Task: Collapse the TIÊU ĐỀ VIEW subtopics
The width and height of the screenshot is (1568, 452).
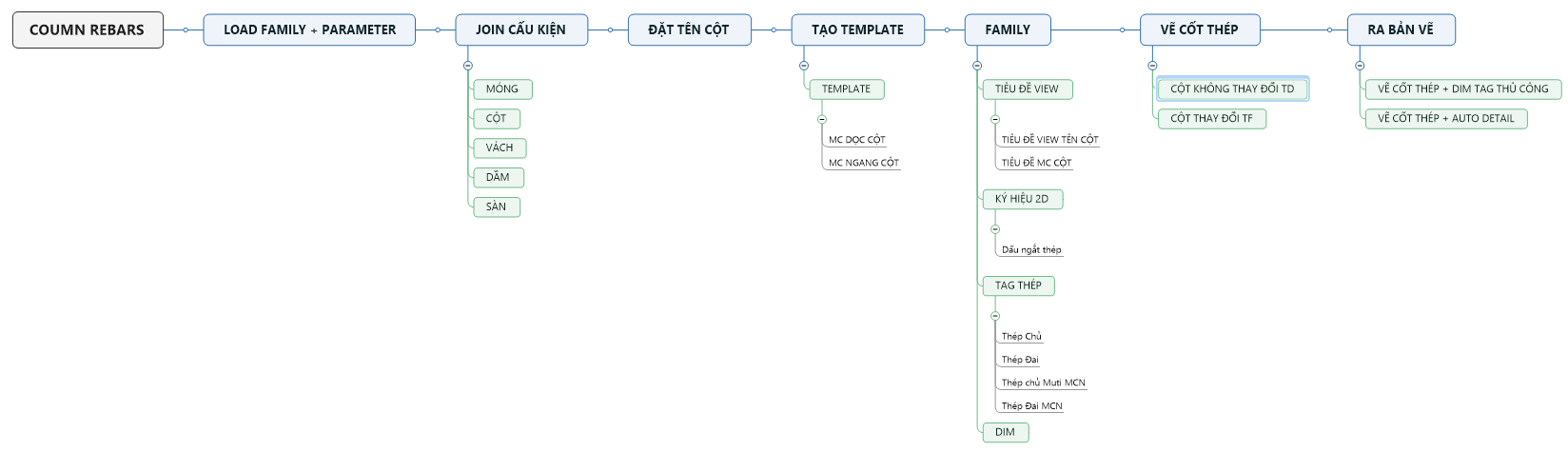Action: coord(995,119)
